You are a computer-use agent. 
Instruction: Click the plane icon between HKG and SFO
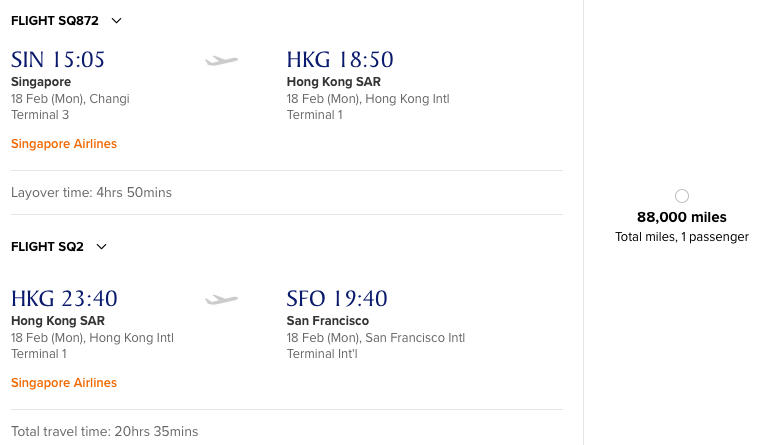pos(222,299)
